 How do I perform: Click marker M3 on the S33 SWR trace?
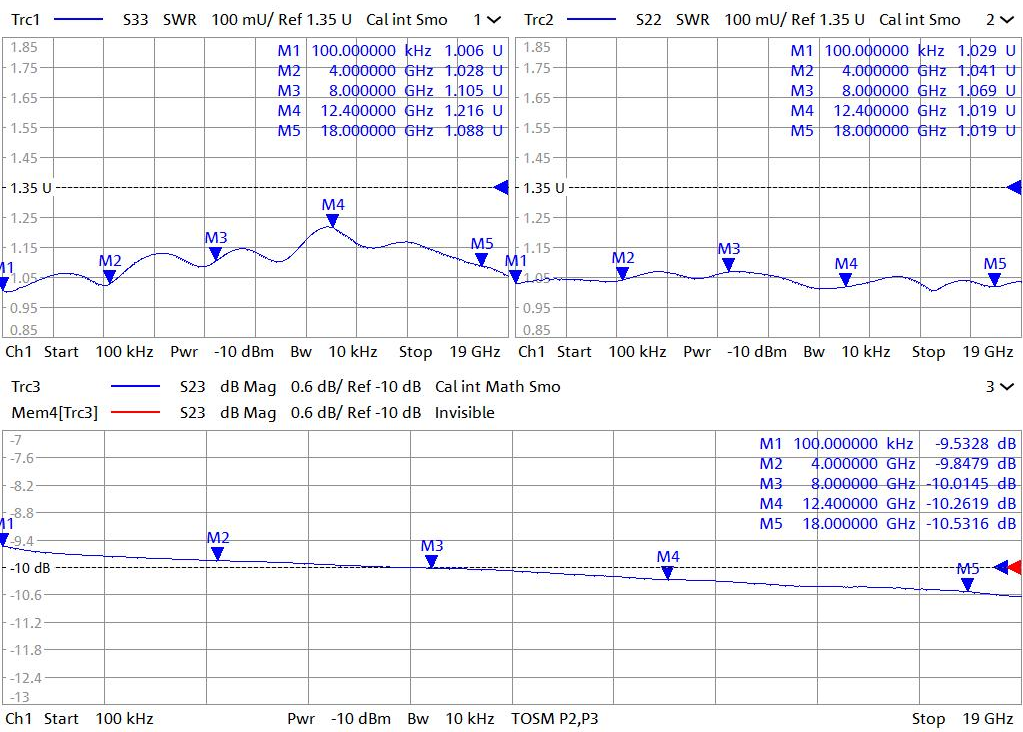click(215, 253)
